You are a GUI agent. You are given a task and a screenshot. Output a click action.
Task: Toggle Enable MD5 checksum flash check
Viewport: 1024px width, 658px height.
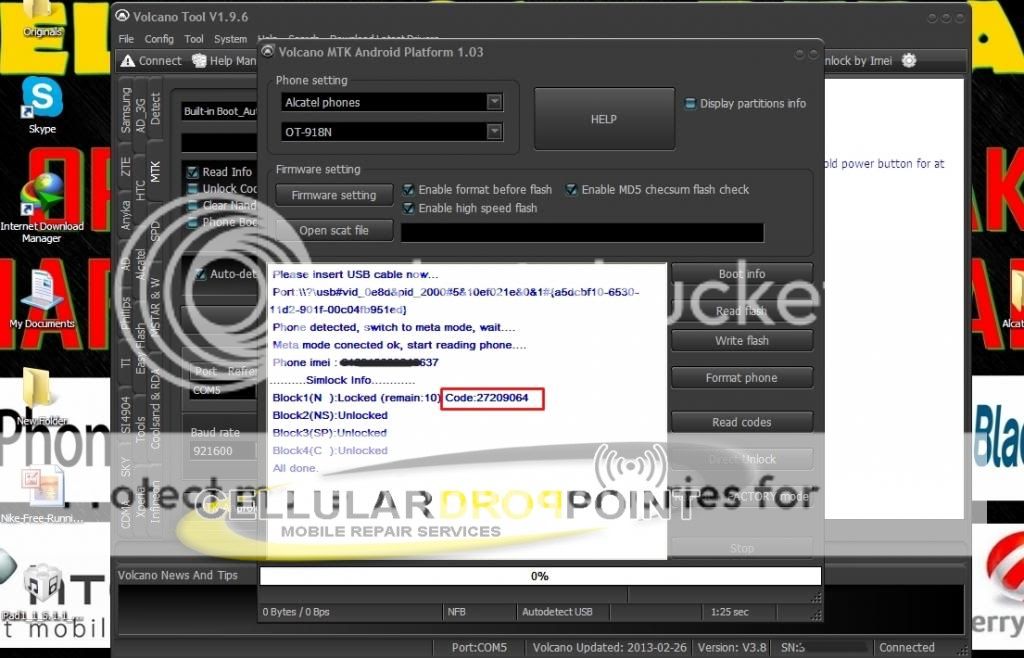coord(572,189)
